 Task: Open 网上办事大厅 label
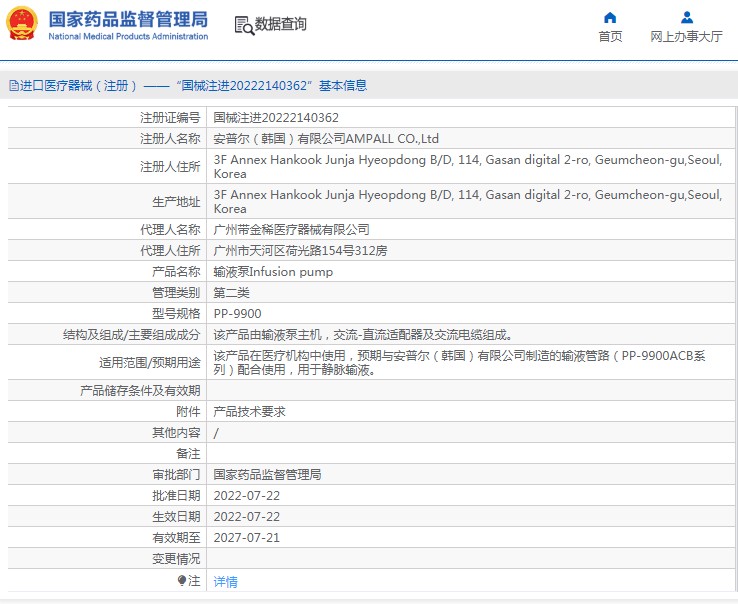click(686, 36)
